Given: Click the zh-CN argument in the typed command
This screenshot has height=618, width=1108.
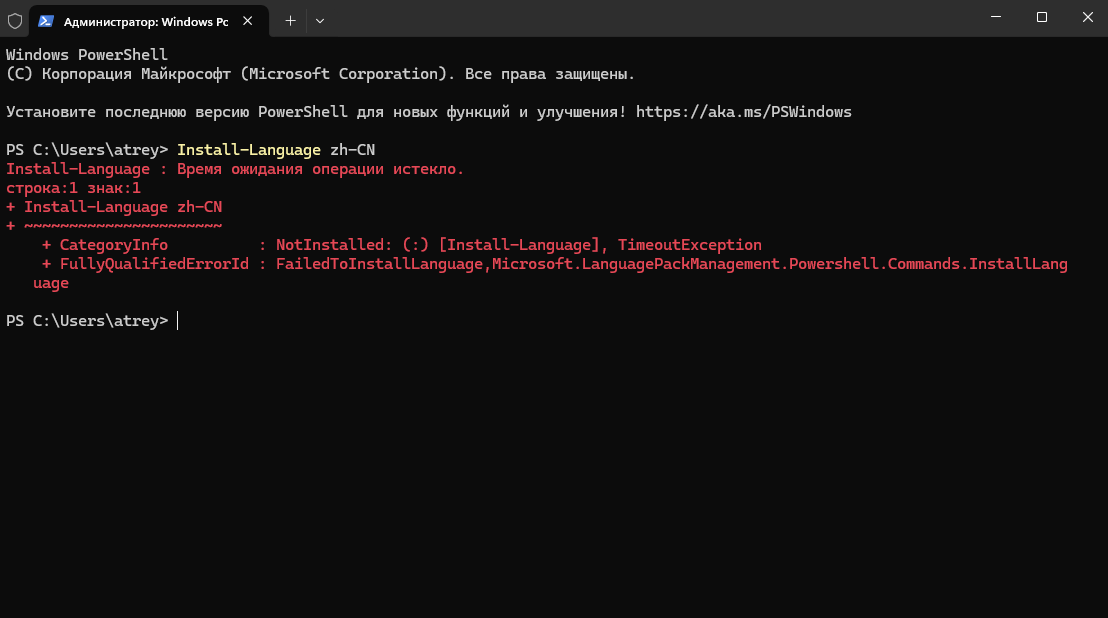Looking at the screenshot, I should pyautogui.click(x=353, y=150).
